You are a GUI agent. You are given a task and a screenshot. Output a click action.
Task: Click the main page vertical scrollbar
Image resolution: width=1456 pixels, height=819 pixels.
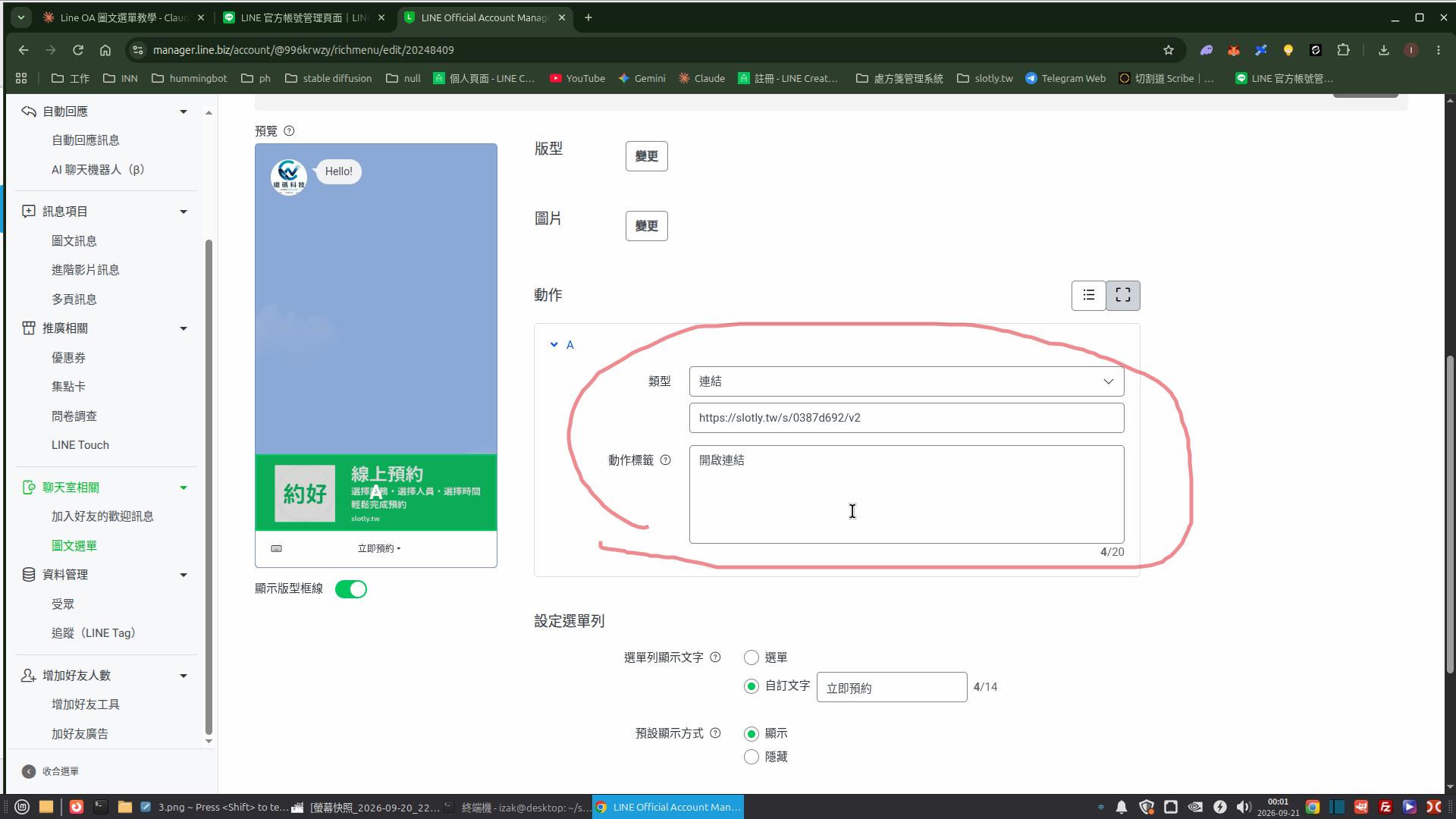pyautogui.click(x=1449, y=516)
